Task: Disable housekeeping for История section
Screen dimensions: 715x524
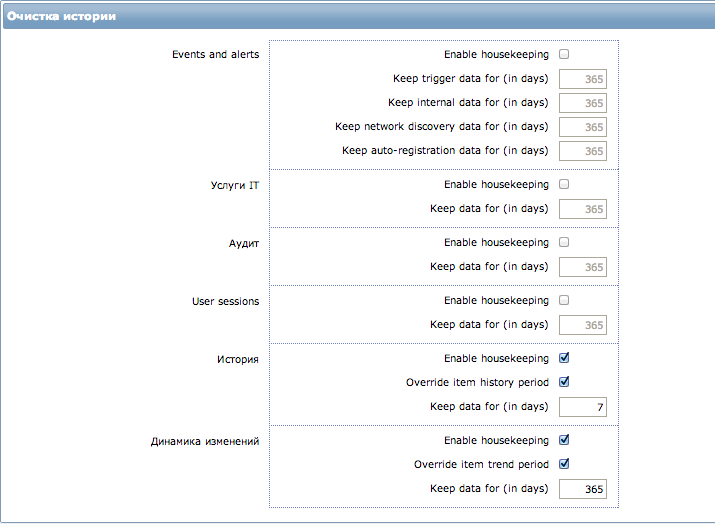Action: coord(564,358)
